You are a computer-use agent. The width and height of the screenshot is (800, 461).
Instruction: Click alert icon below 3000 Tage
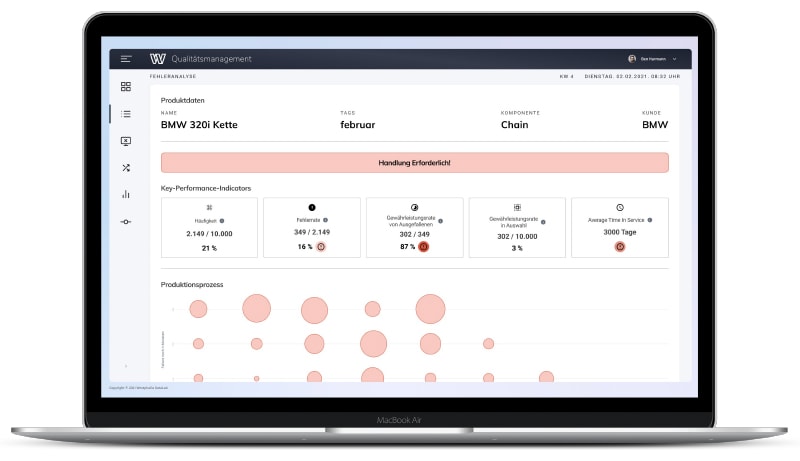(x=620, y=247)
